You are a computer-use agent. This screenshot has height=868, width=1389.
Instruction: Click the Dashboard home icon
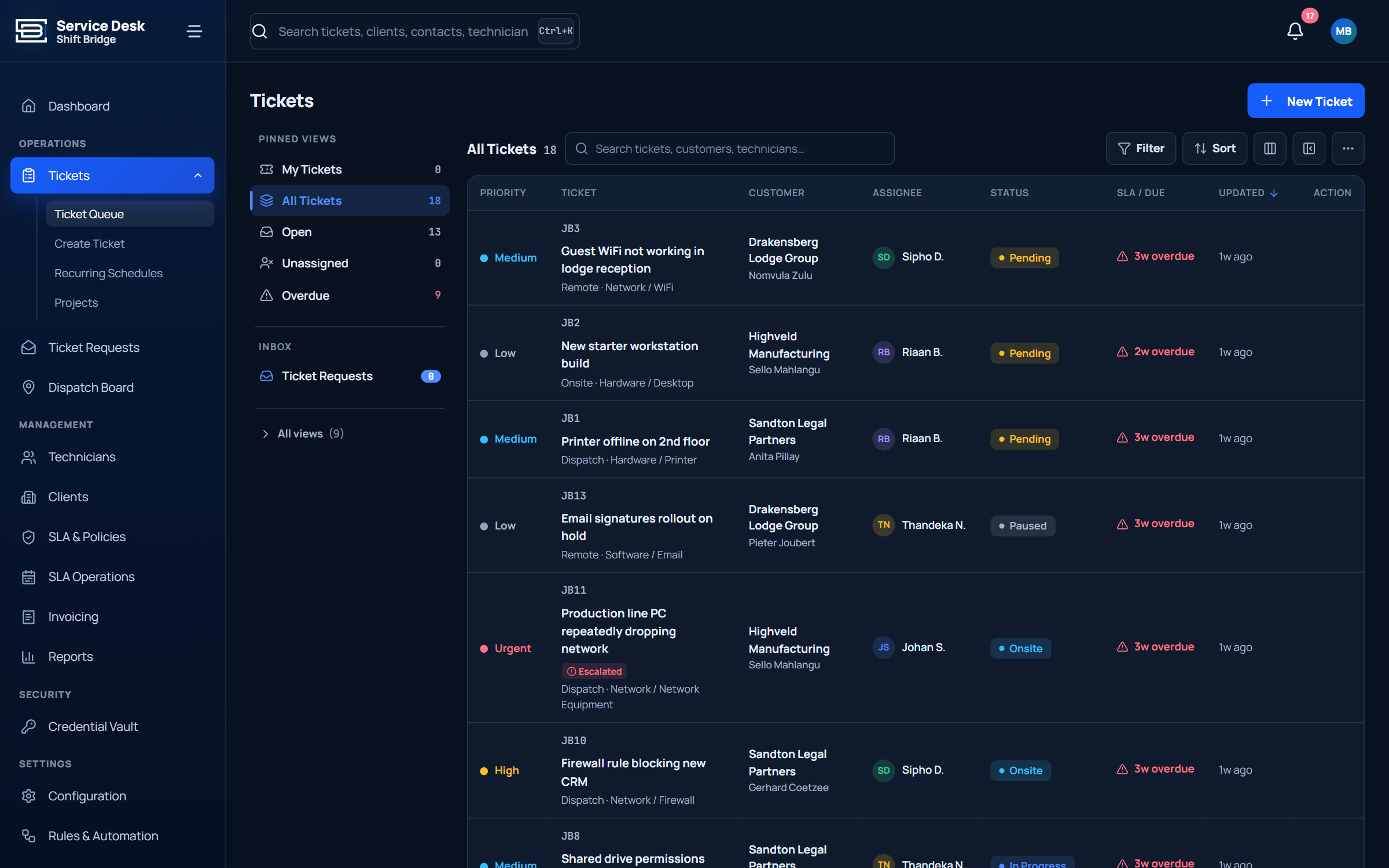pyautogui.click(x=28, y=106)
